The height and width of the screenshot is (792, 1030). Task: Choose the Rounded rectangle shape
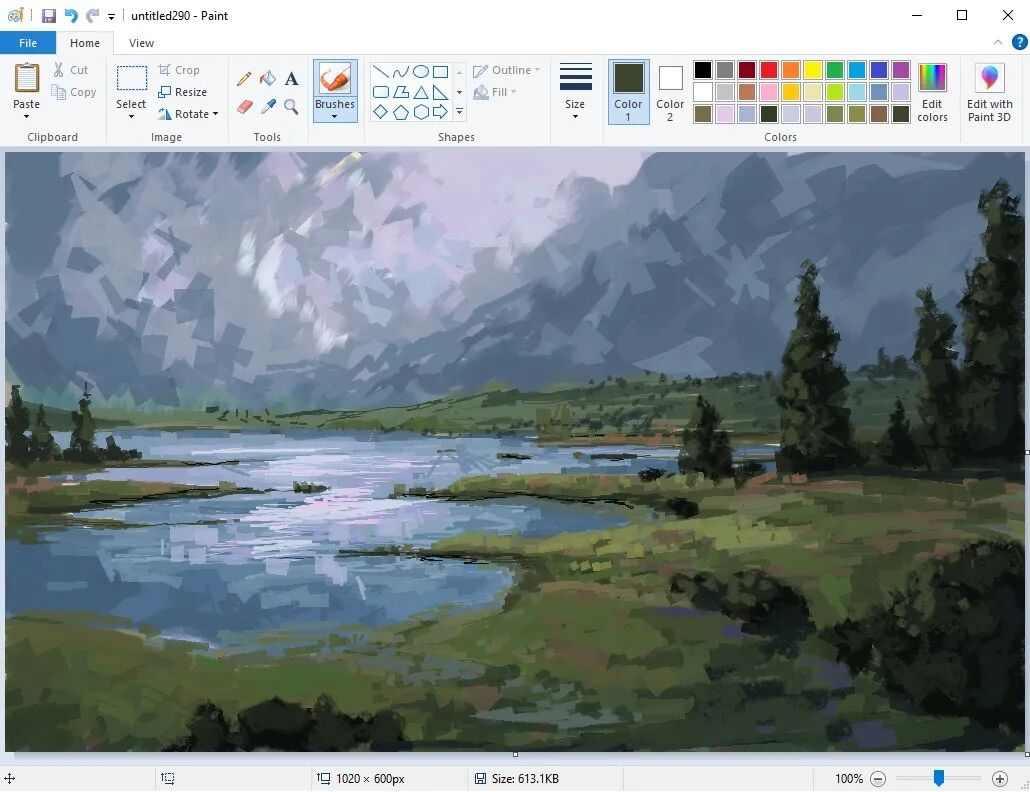[x=381, y=92]
